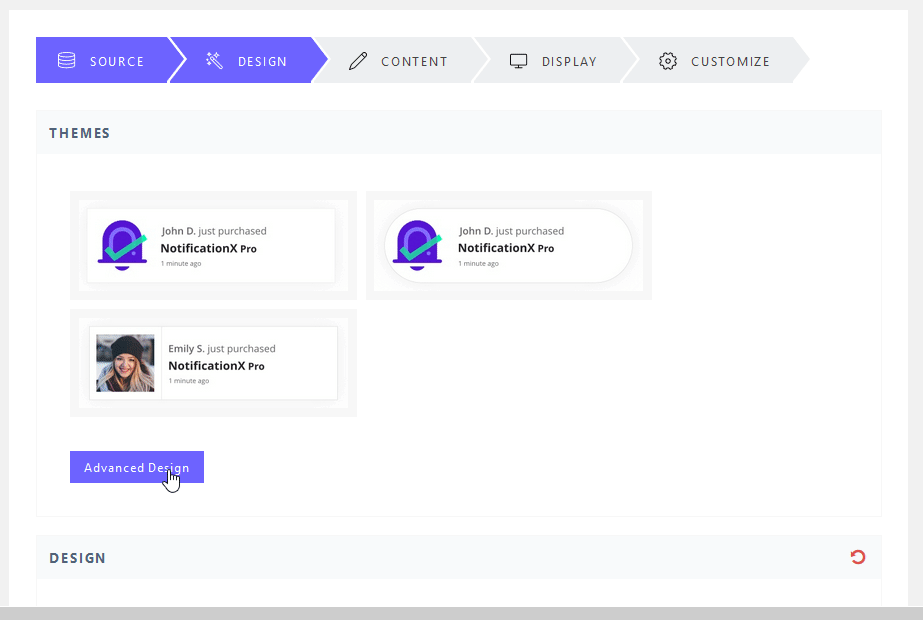This screenshot has height=620, width=923.
Task: Click the Design section header title
Action: pos(78,558)
